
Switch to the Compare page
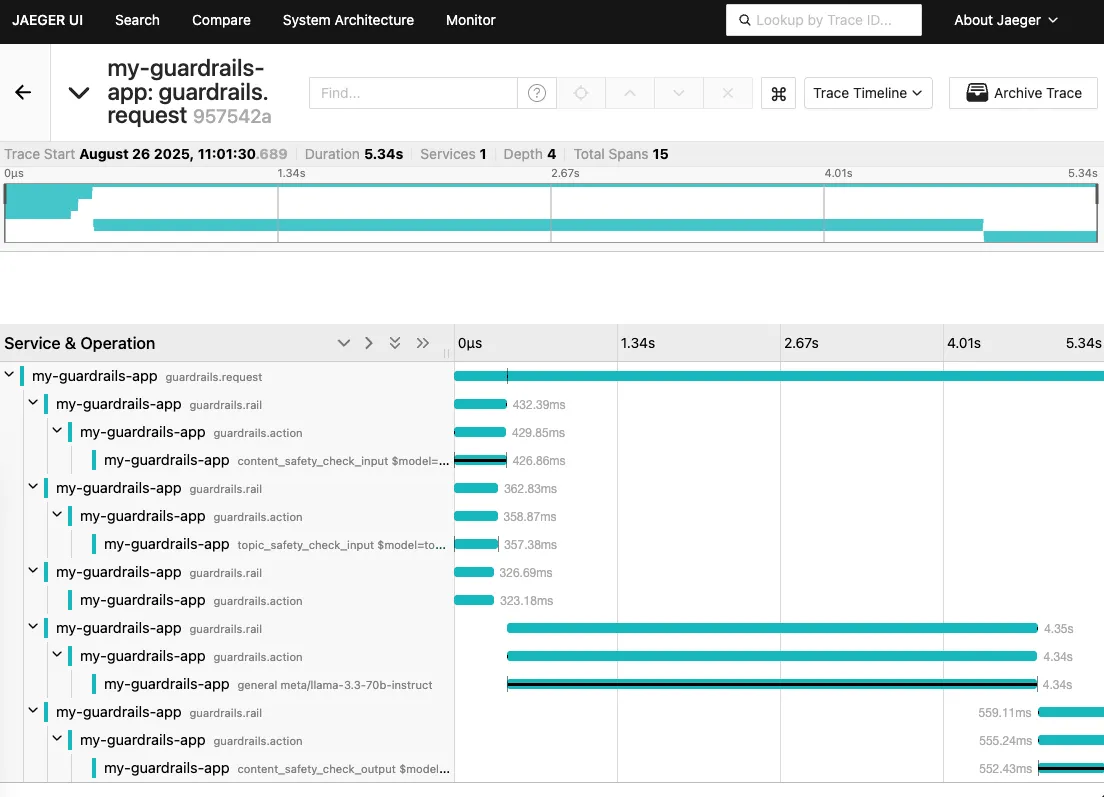click(221, 20)
